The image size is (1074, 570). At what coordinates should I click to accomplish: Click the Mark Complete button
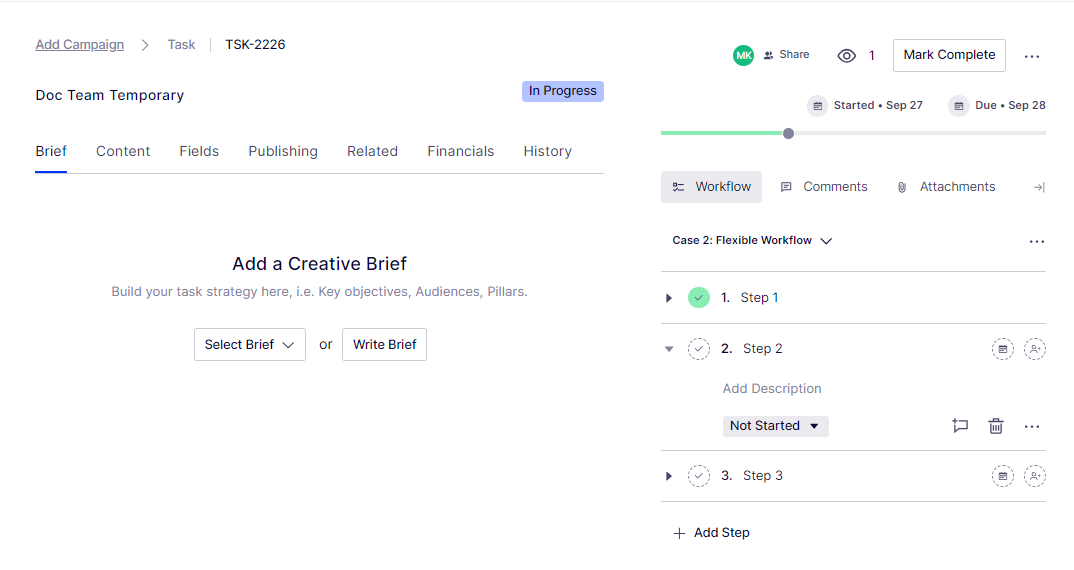(x=949, y=56)
